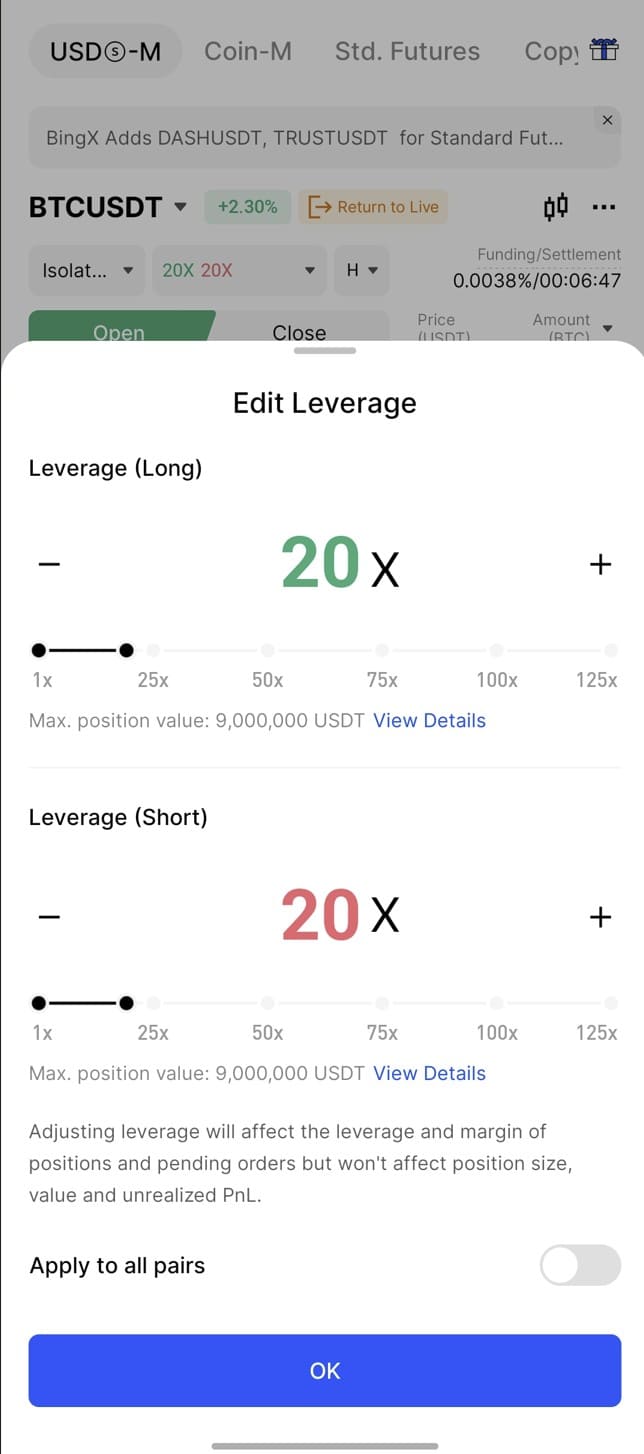Screen dimensions: 644x1454
Task: Tap the gift box rewards icon
Action: 604,50
